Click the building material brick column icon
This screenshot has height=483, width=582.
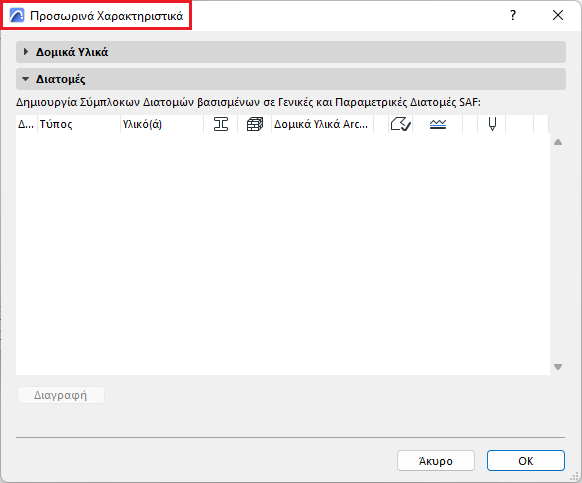pyautogui.click(x=255, y=124)
